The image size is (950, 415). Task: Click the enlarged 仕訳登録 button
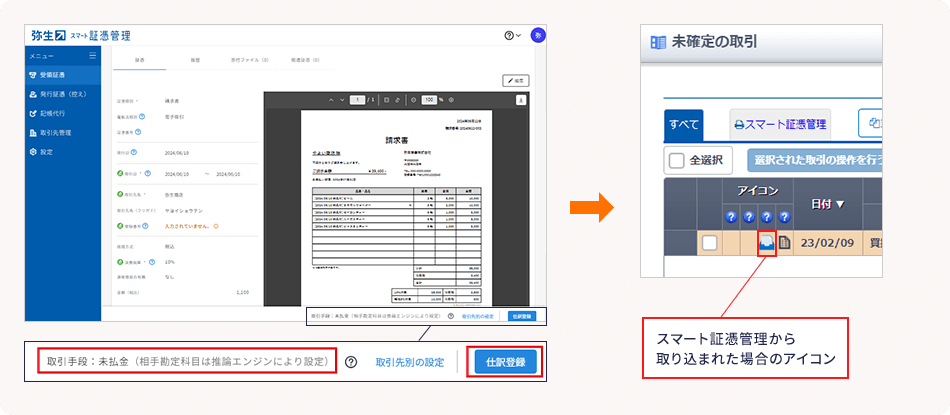[x=505, y=362]
